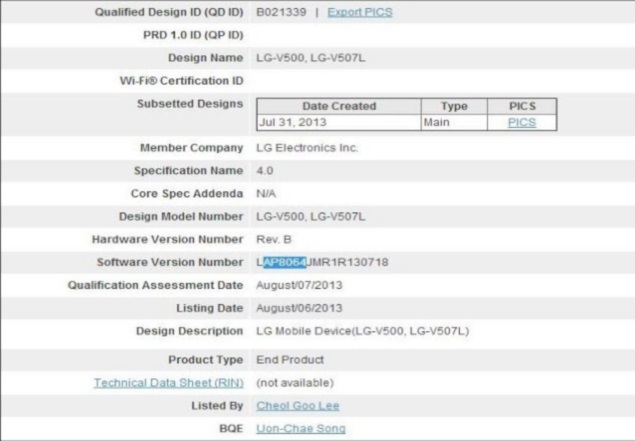Click the Specification Name value 4.0
Screen dimensions: 635x441
[x=265, y=171]
